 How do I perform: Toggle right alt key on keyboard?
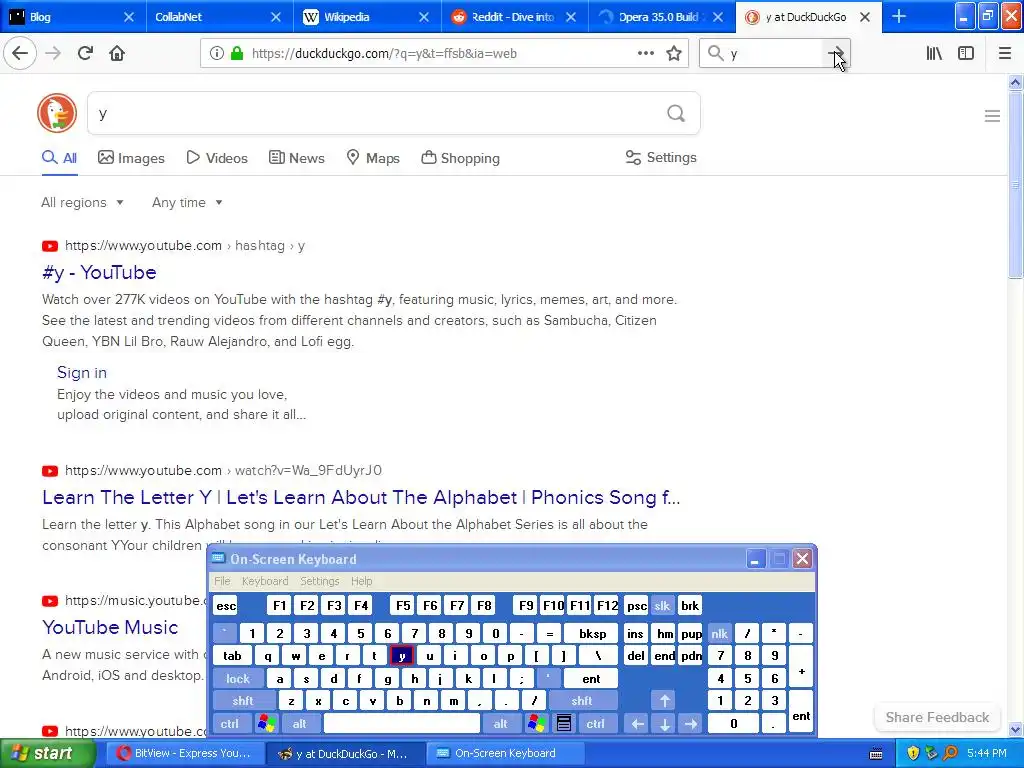[501, 724]
